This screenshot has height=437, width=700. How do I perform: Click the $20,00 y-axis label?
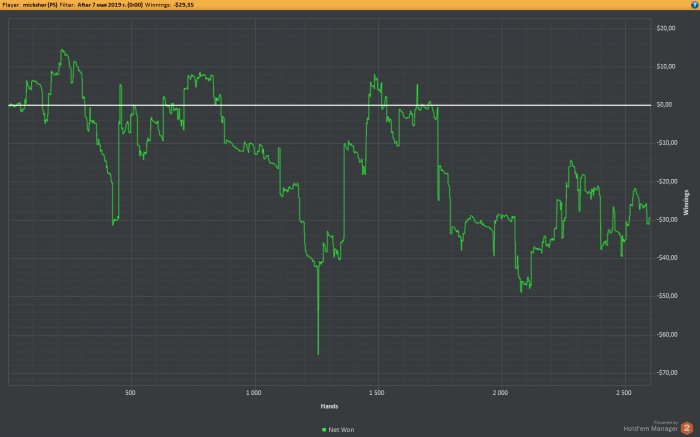coord(666,28)
